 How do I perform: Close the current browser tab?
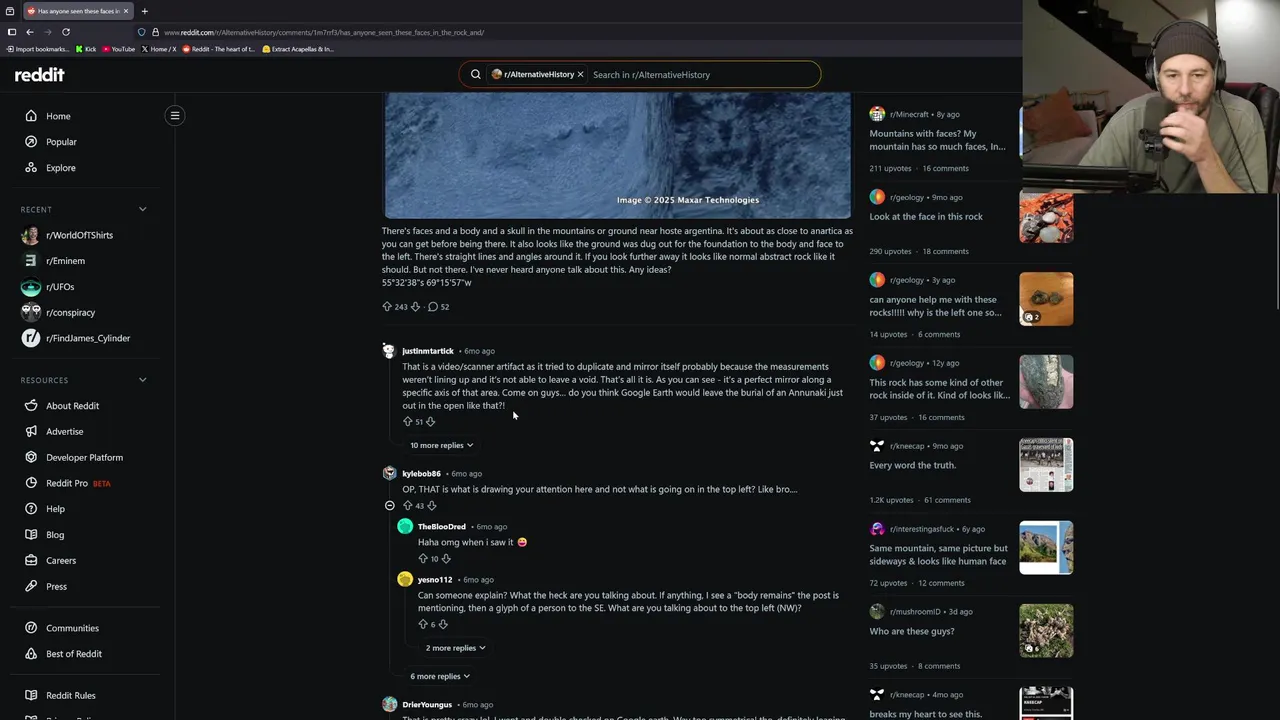[x=126, y=11]
